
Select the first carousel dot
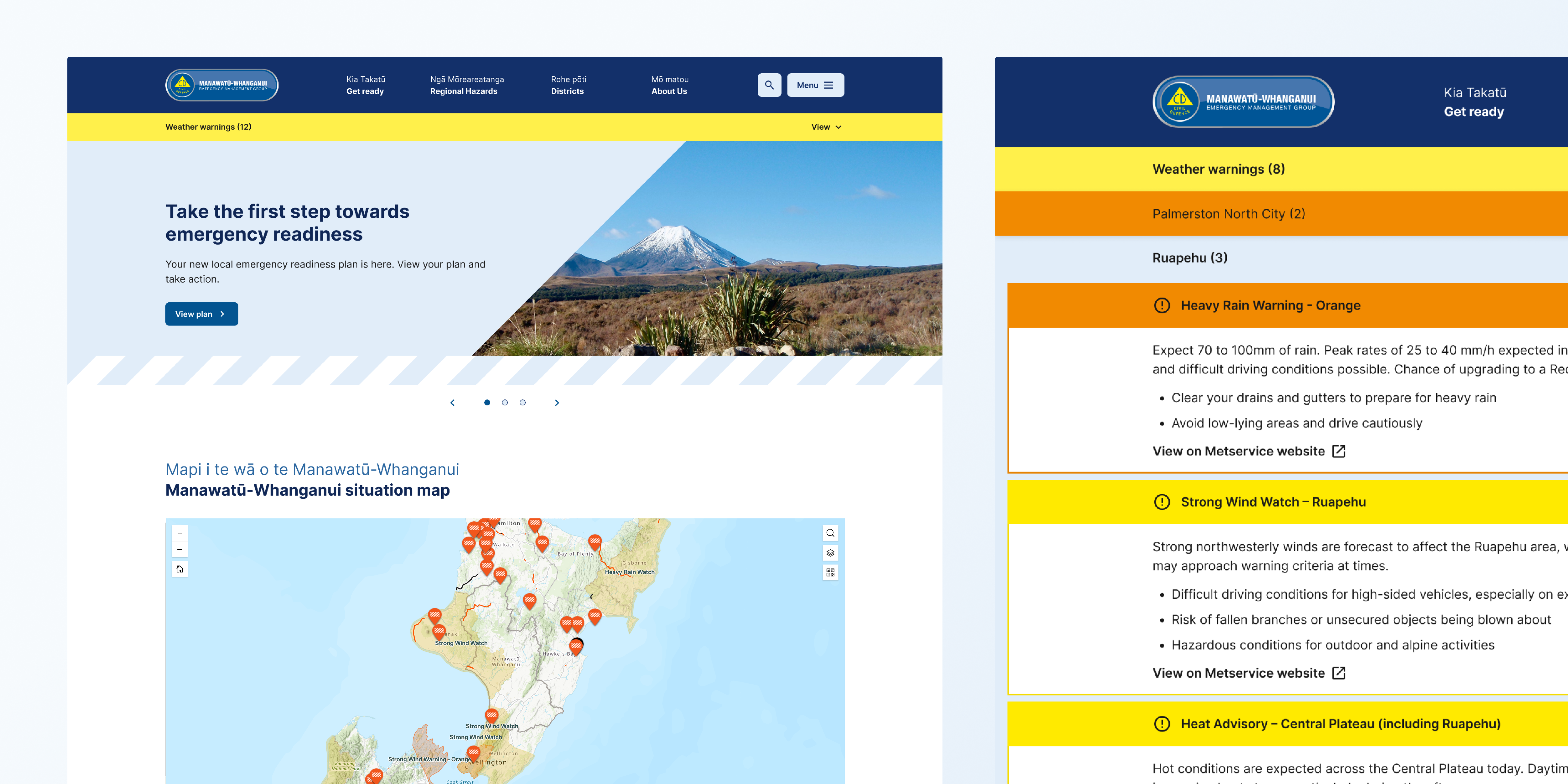[x=487, y=403]
